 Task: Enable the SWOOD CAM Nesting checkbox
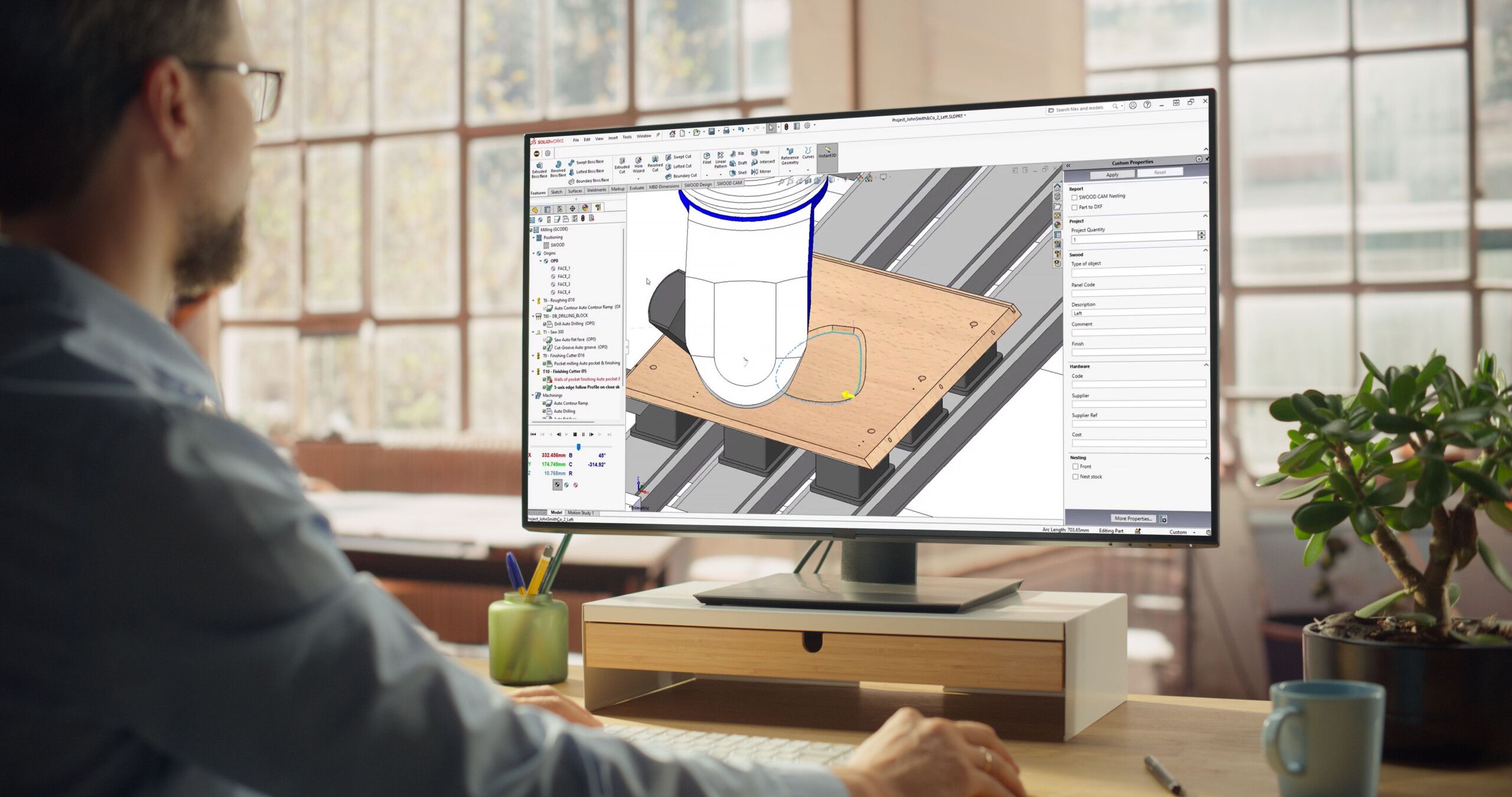(1074, 197)
